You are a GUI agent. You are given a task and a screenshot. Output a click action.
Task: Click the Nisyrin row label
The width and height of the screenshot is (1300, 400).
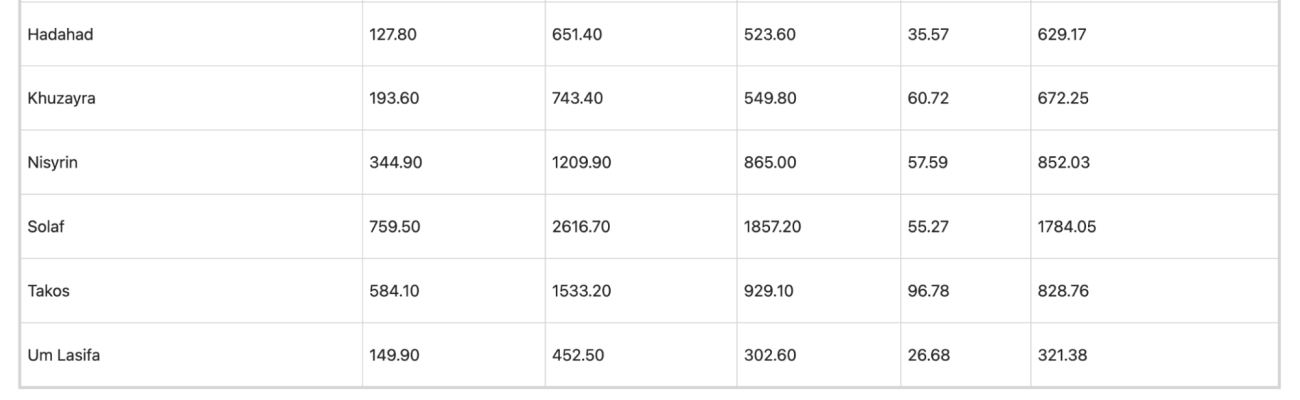53,162
